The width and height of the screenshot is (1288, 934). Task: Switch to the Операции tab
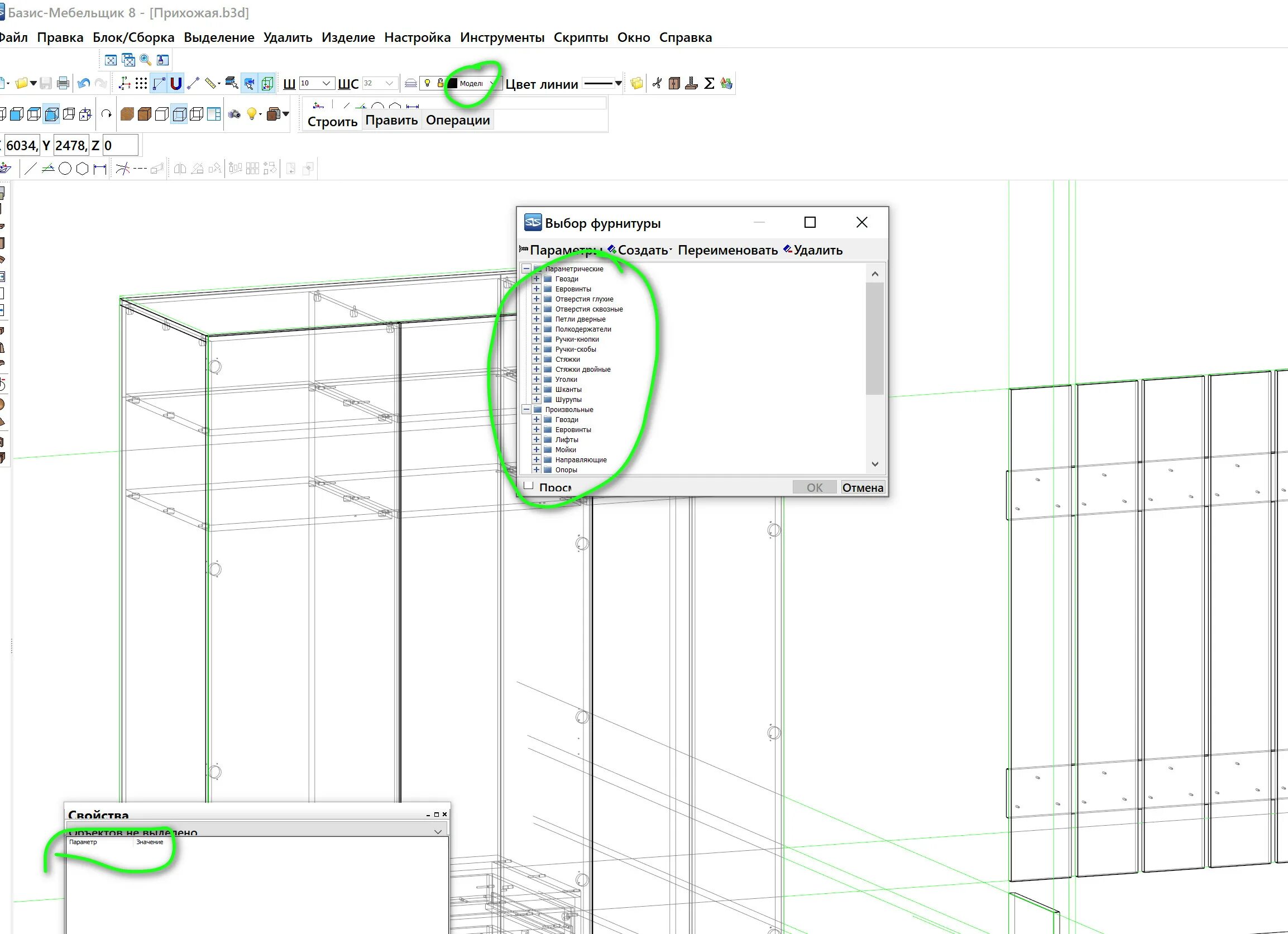(x=458, y=121)
